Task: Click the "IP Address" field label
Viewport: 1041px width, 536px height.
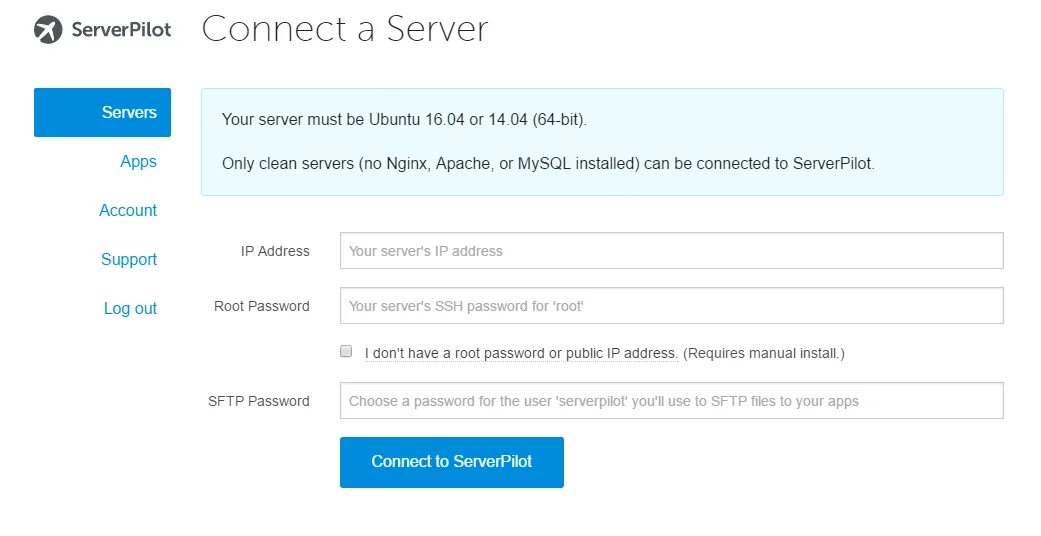Action: (x=275, y=251)
